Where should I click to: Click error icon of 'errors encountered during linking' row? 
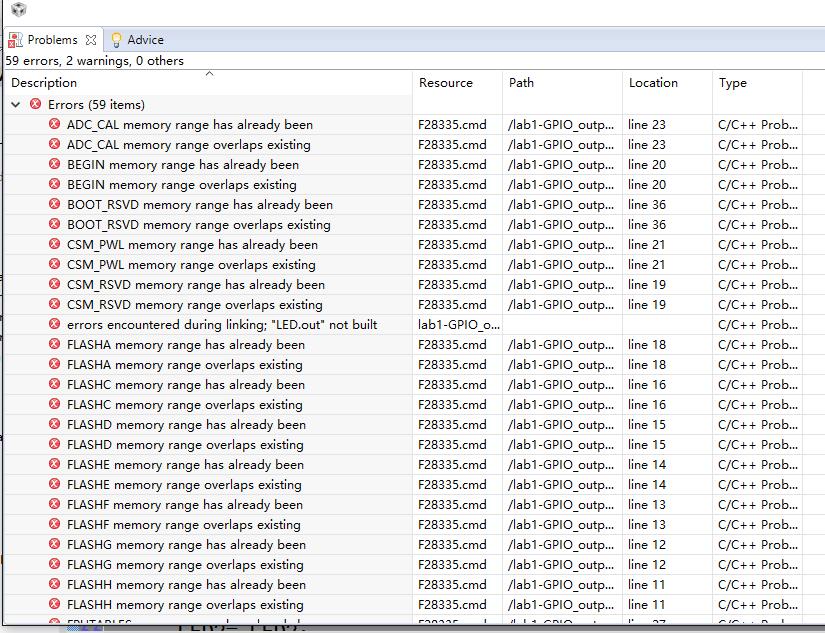54,324
